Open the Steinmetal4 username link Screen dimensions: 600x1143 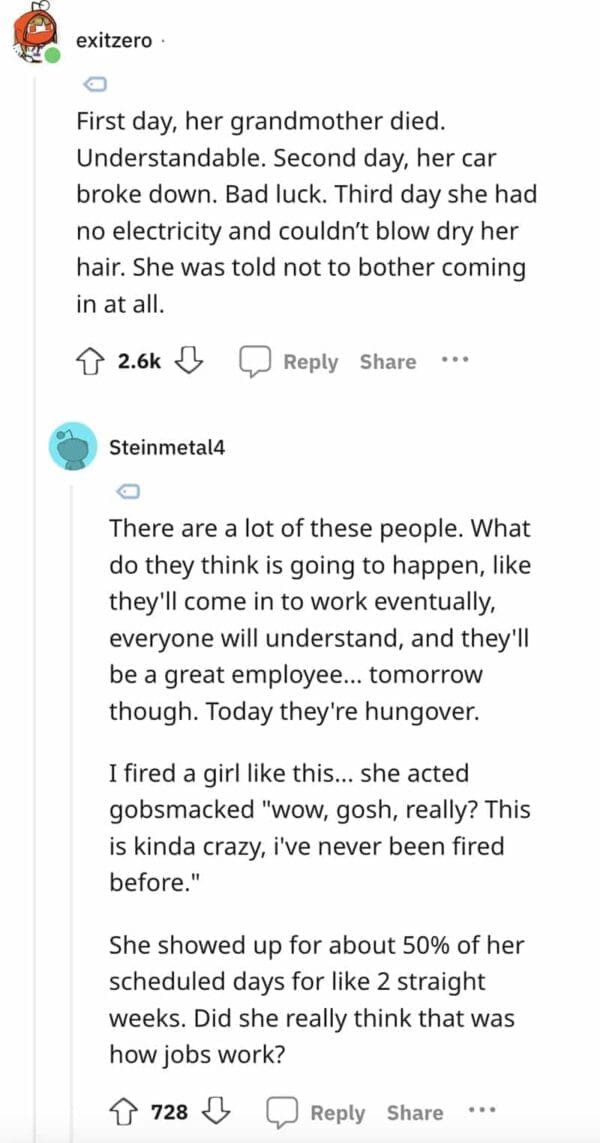(x=167, y=447)
